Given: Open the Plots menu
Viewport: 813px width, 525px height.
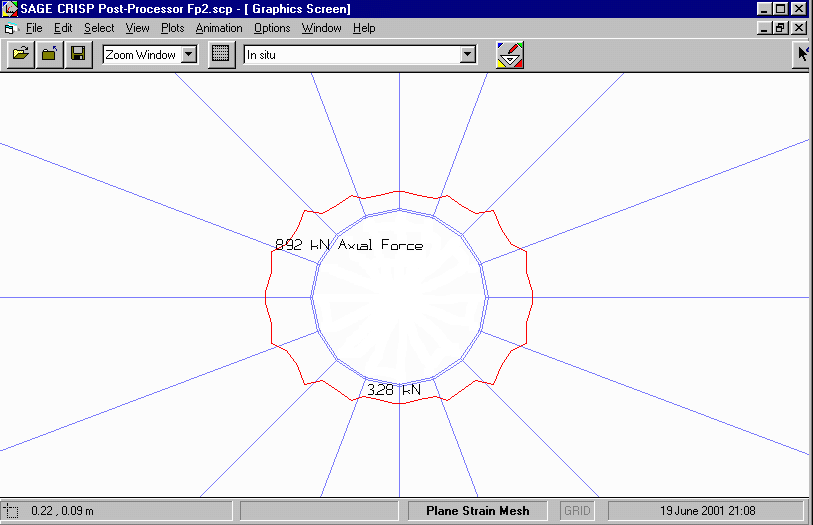Looking at the screenshot, I should 173,28.
